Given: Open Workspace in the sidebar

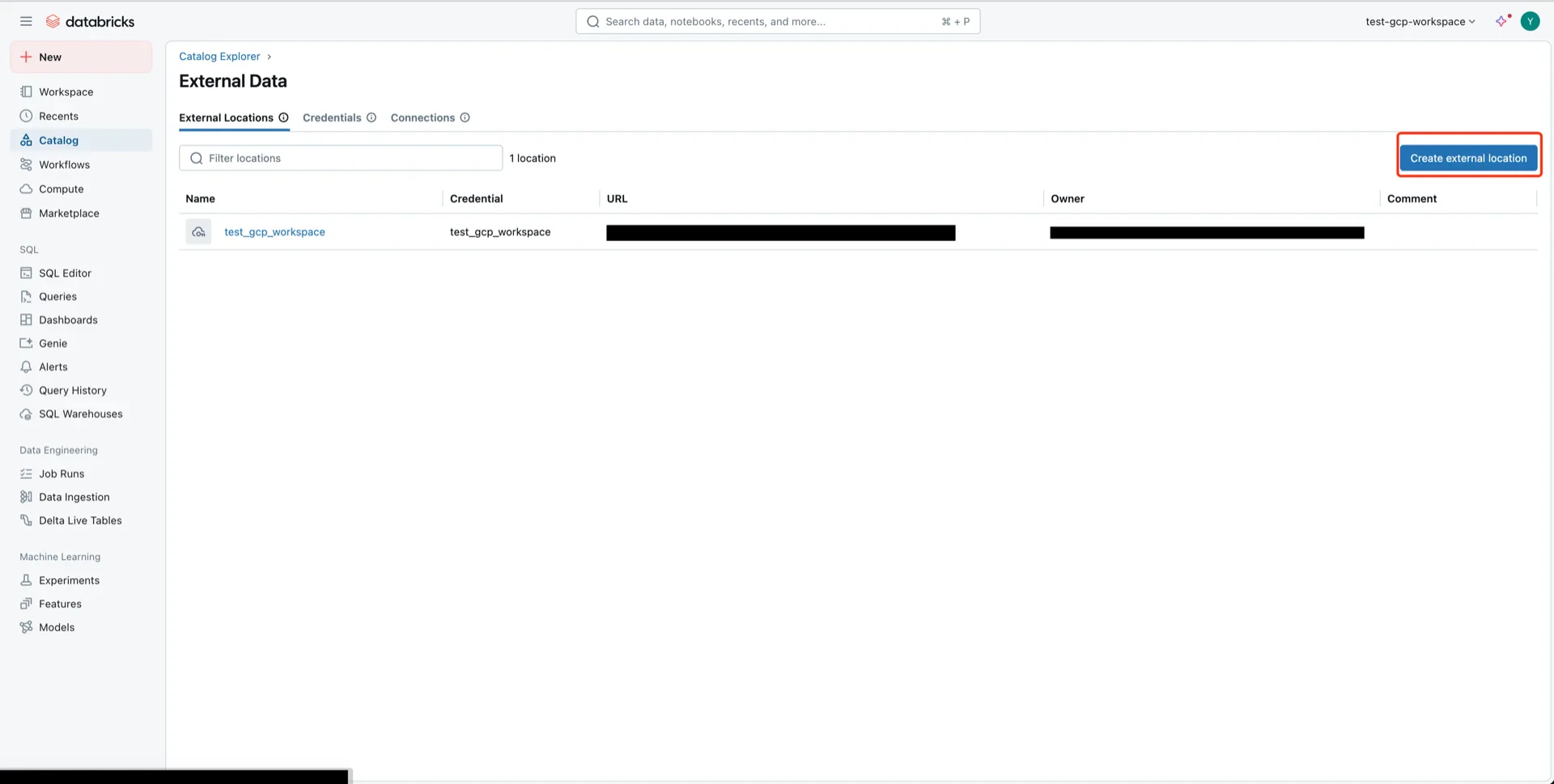Looking at the screenshot, I should click(x=81, y=92).
